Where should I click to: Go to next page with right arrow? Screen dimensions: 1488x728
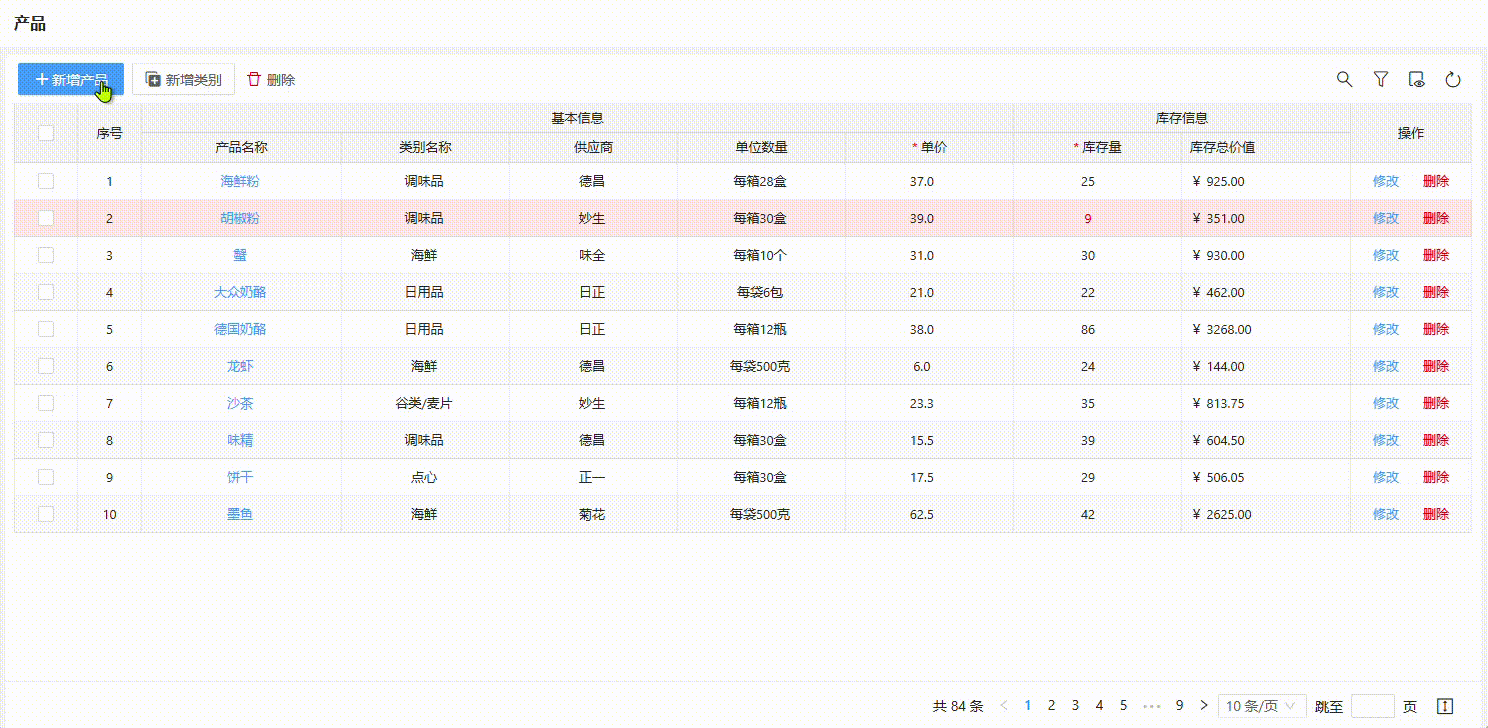1204,706
